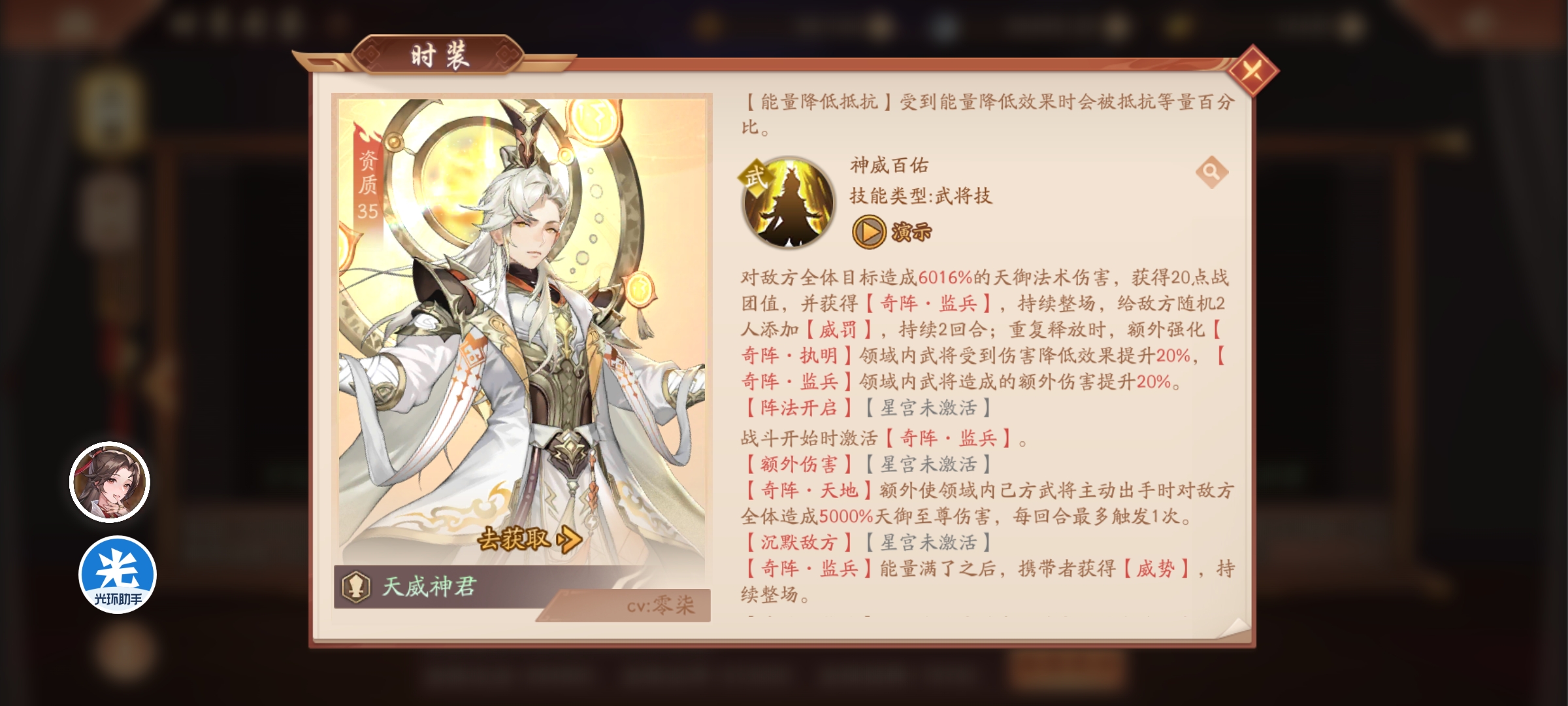Screen dimensions: 1568x706
Task: Open the magnifier icon beside 神威百佑 skill
Action: (x=1212, y=172)
